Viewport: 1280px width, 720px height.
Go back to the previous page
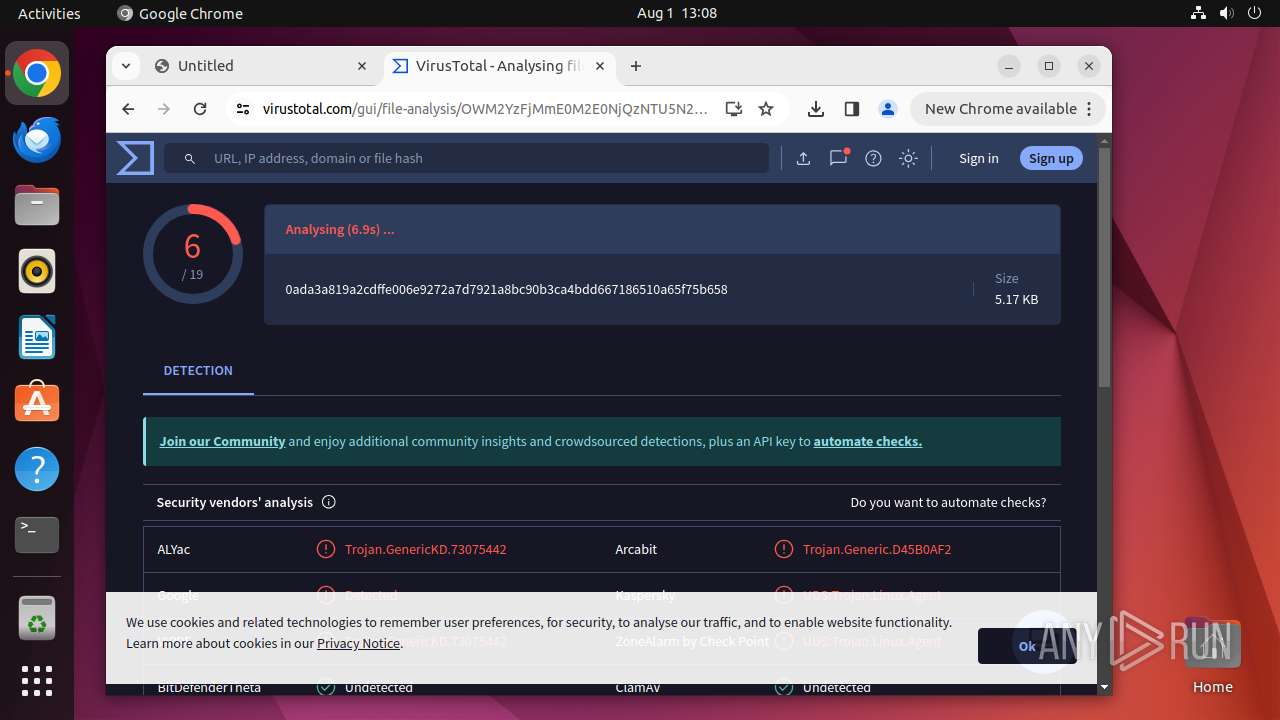128,109
